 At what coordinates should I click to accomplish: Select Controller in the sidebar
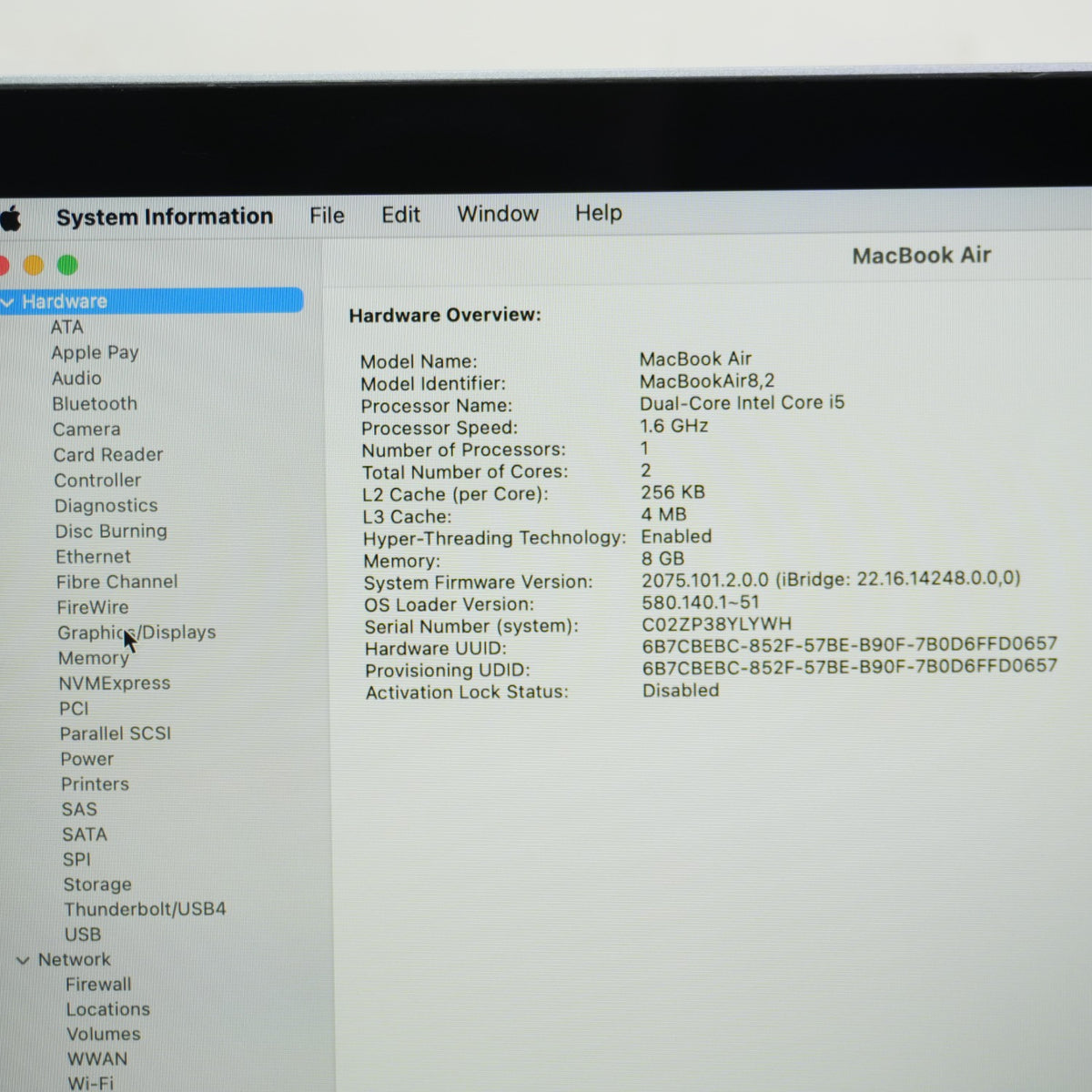pos(97,480)
